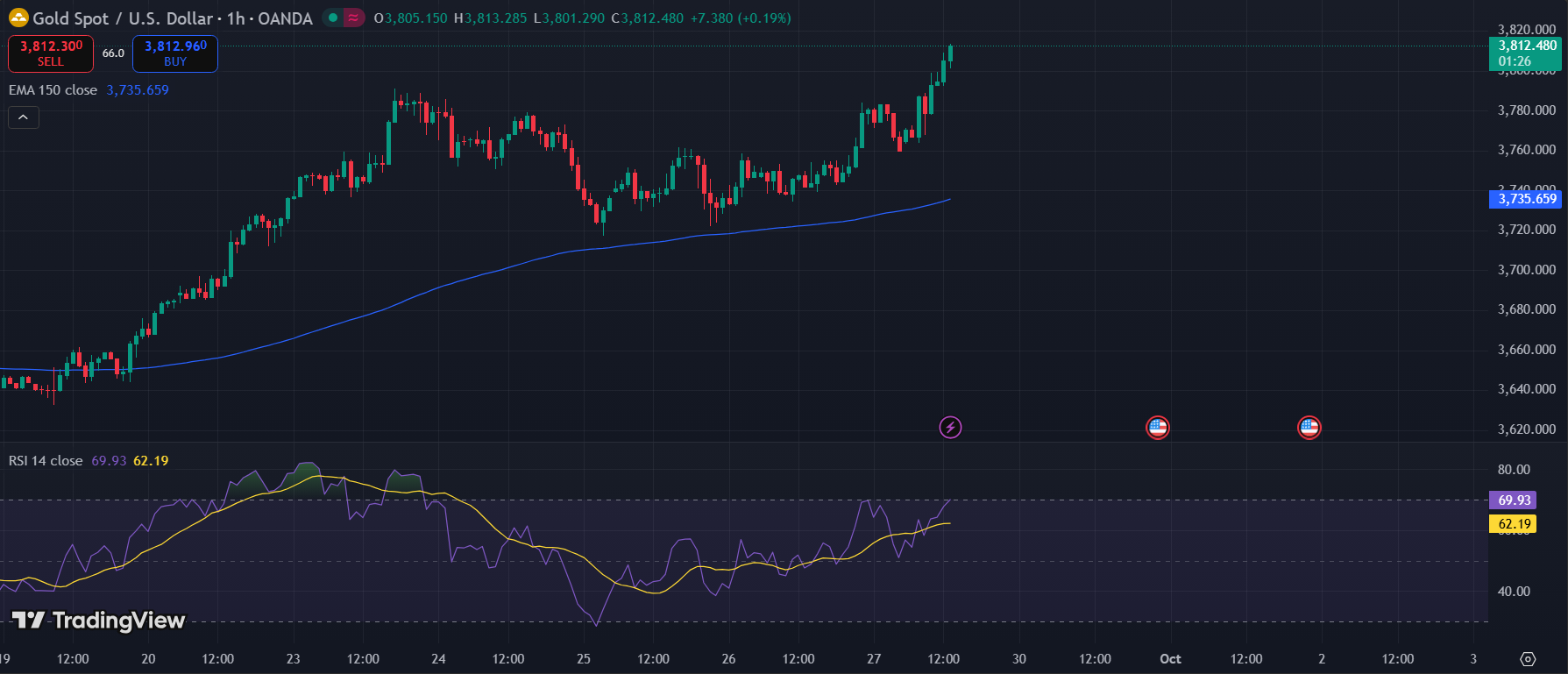
Task: Click the 3,620.000 price axis label
Action: [x=1527, y=429]
